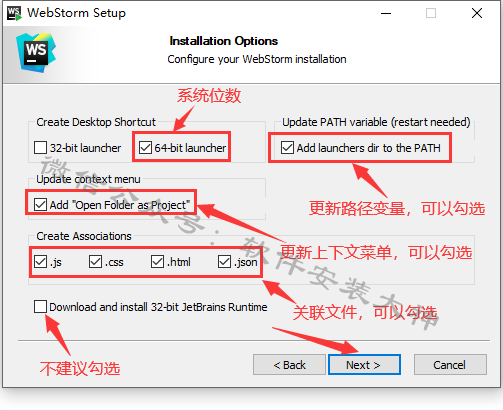Click the disabled maximize window icon
Image resolution: width=503 pixels, height=410 pixels.
[x=431, y=13]
